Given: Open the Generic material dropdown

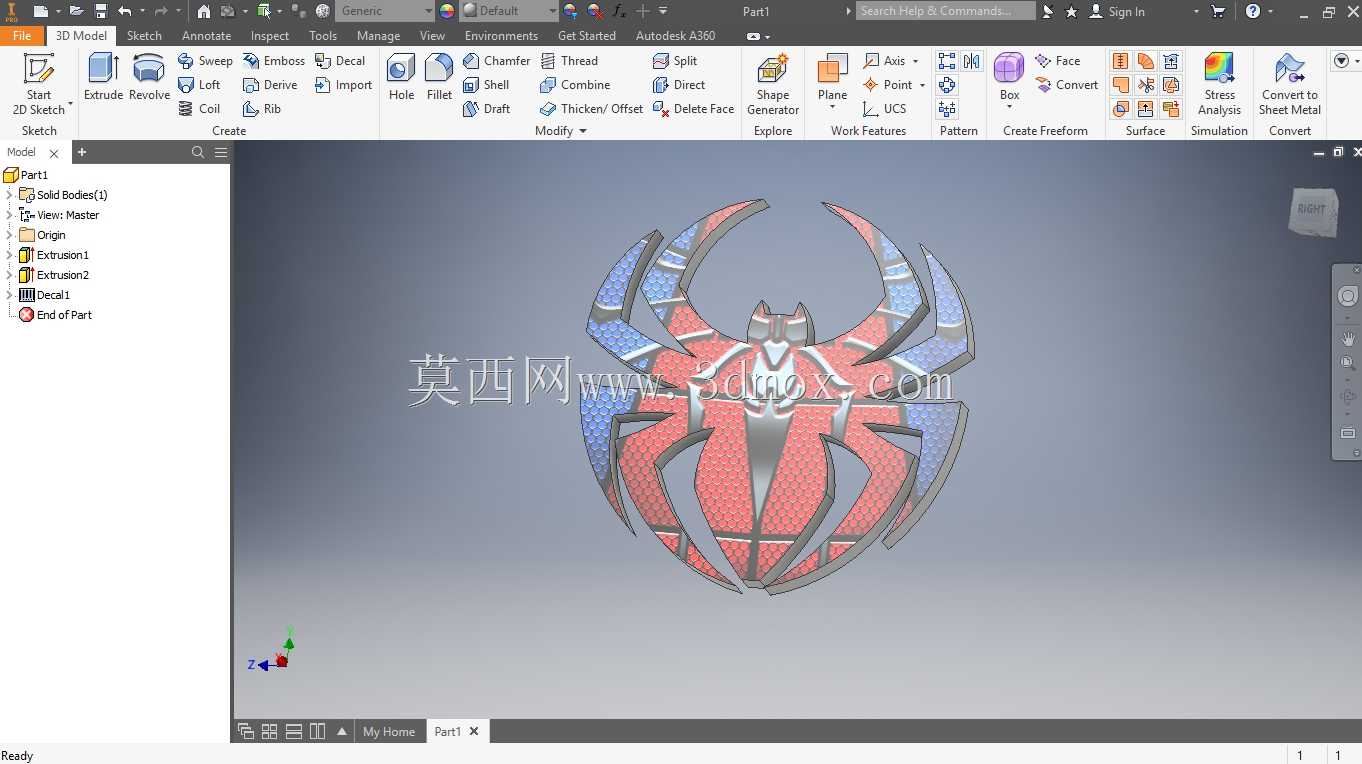Looking at the screenshot, I should coord(428,11).
